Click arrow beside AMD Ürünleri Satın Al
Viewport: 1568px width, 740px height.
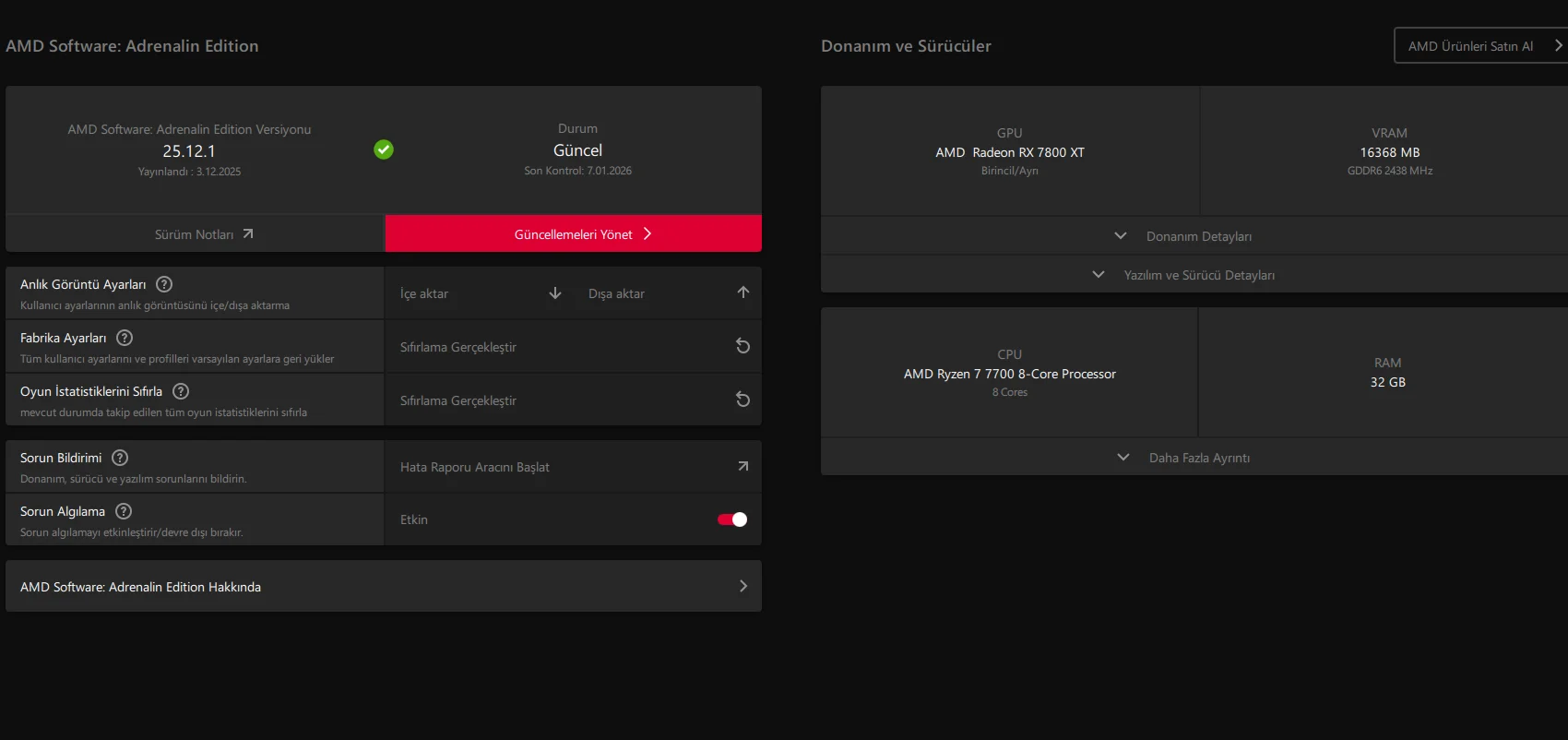pos(1558,45)
